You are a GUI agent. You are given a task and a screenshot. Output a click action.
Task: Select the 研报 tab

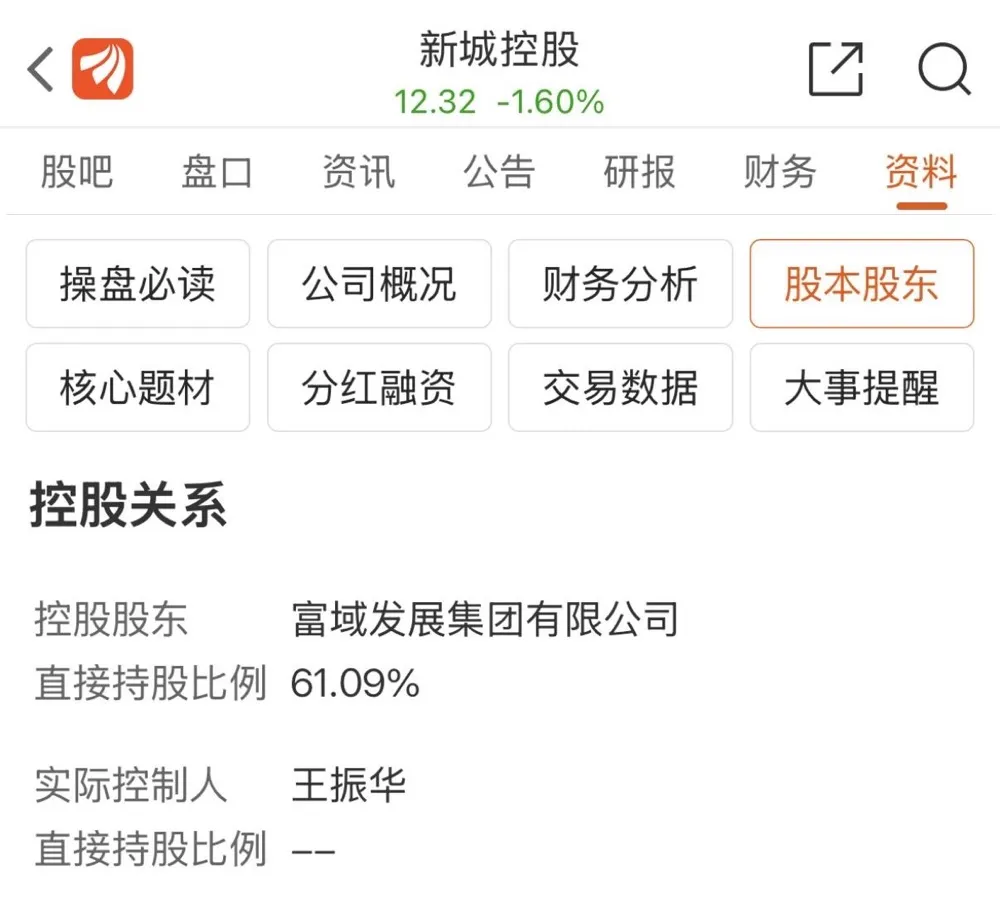coord(639,172)
